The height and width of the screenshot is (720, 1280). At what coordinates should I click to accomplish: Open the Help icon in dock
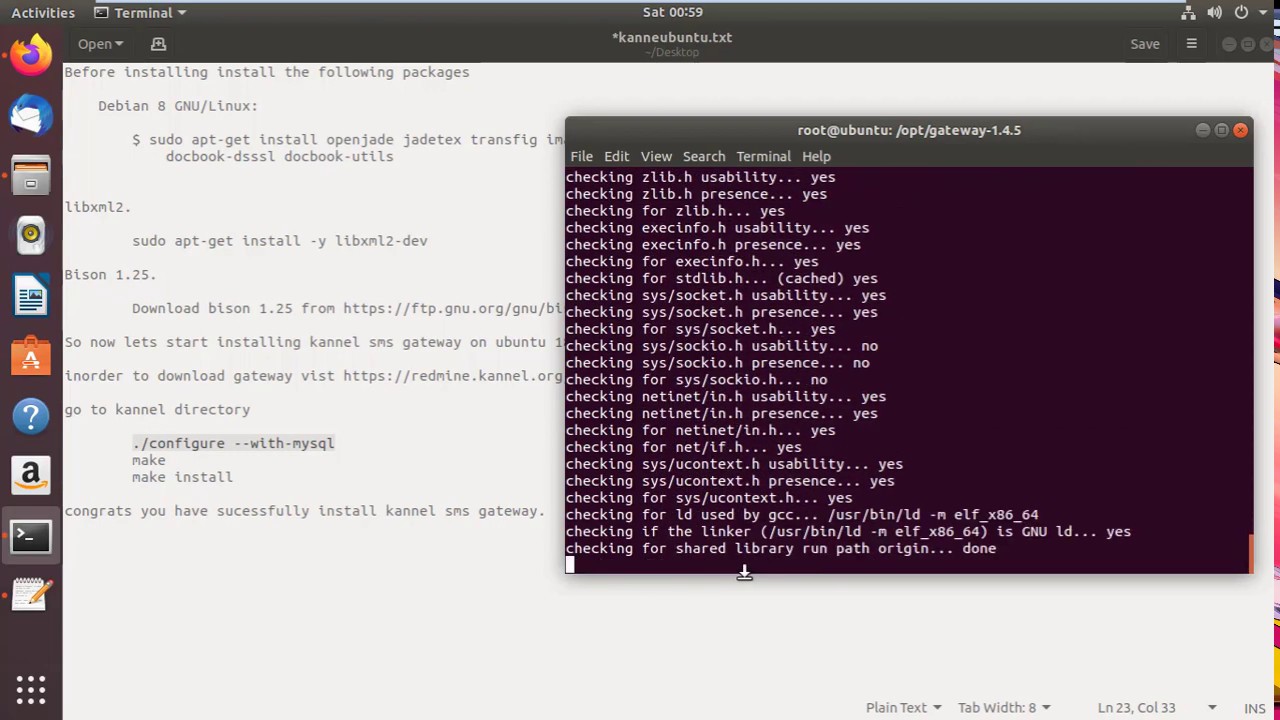(31, 416)
